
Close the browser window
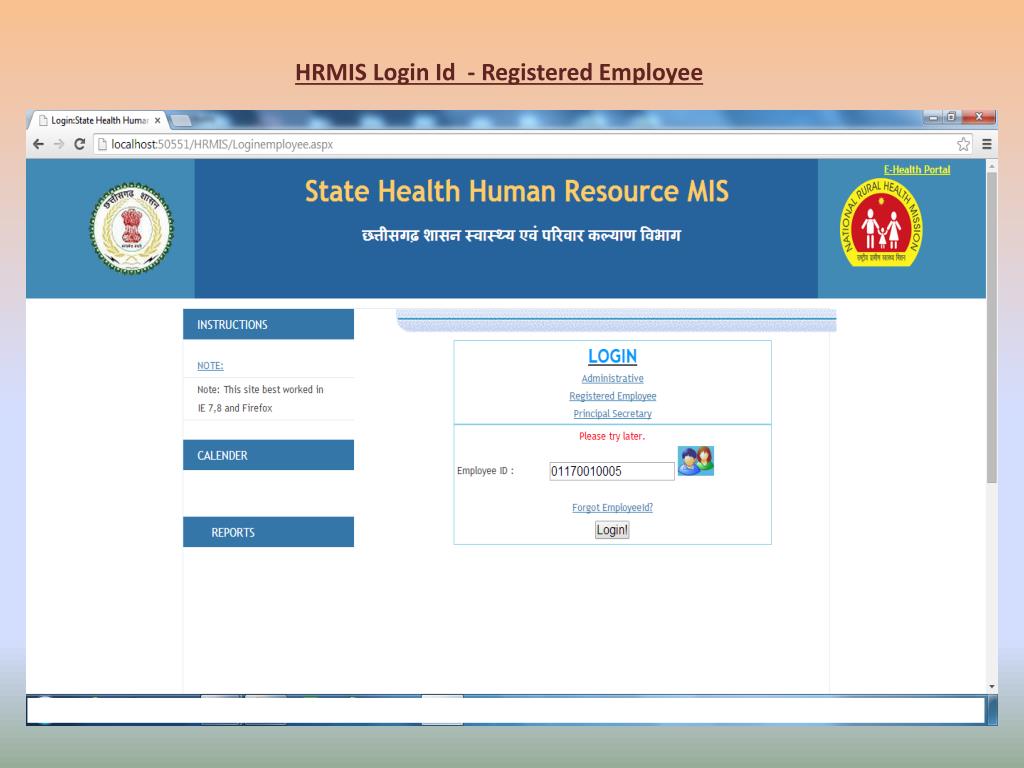click(978, 118)
